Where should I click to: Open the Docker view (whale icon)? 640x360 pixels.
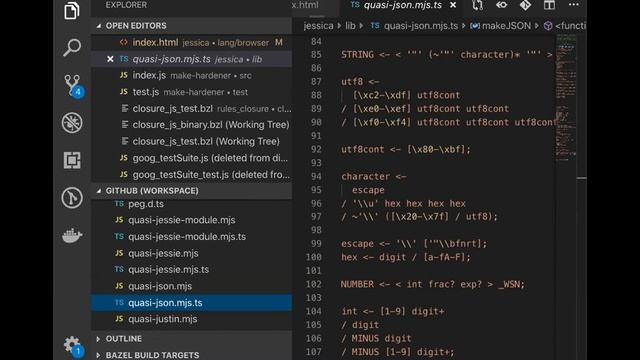[x=72, y=235]
